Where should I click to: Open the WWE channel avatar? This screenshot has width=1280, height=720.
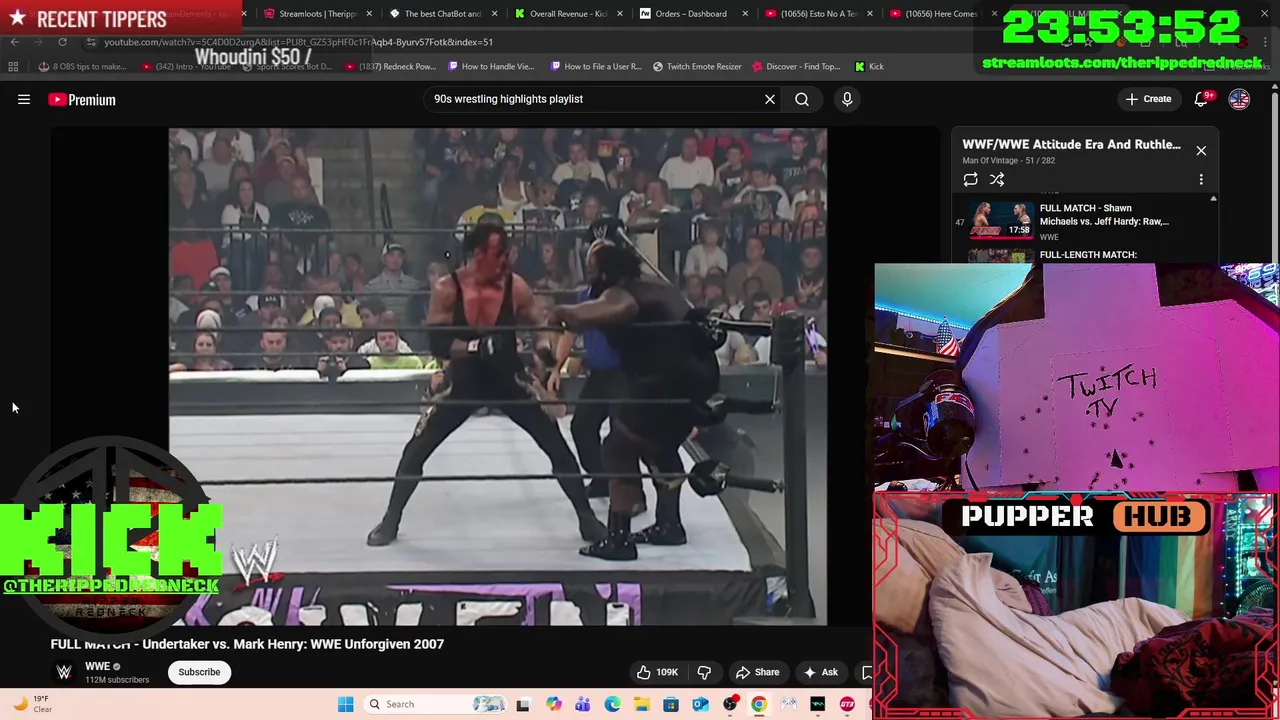point(64,672)
